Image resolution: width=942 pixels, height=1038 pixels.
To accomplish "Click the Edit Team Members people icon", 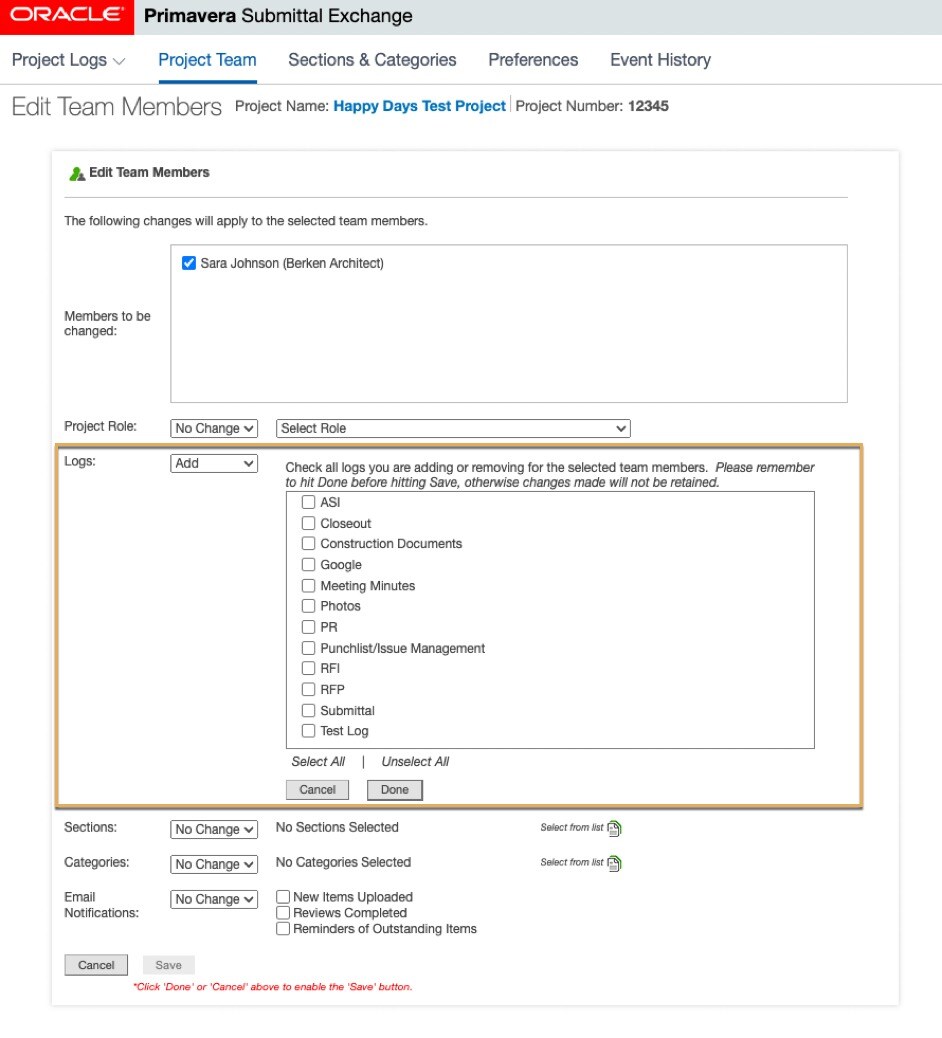I will [77, 174].
